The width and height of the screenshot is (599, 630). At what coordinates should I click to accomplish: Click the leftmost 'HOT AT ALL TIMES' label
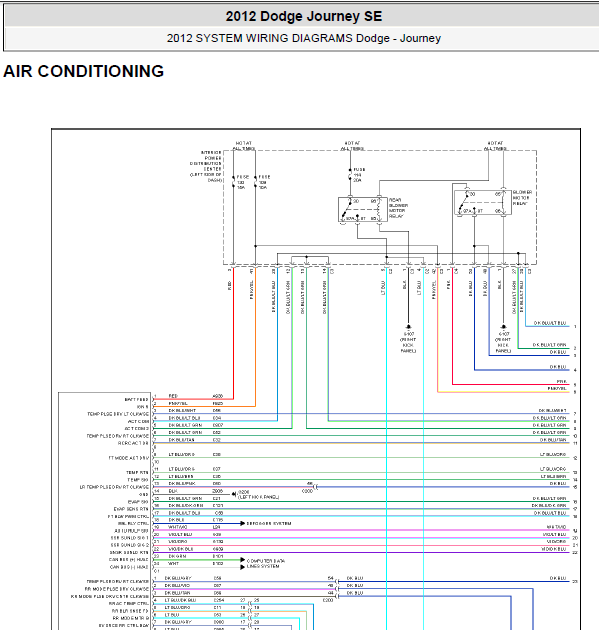(x=243, y=146)
